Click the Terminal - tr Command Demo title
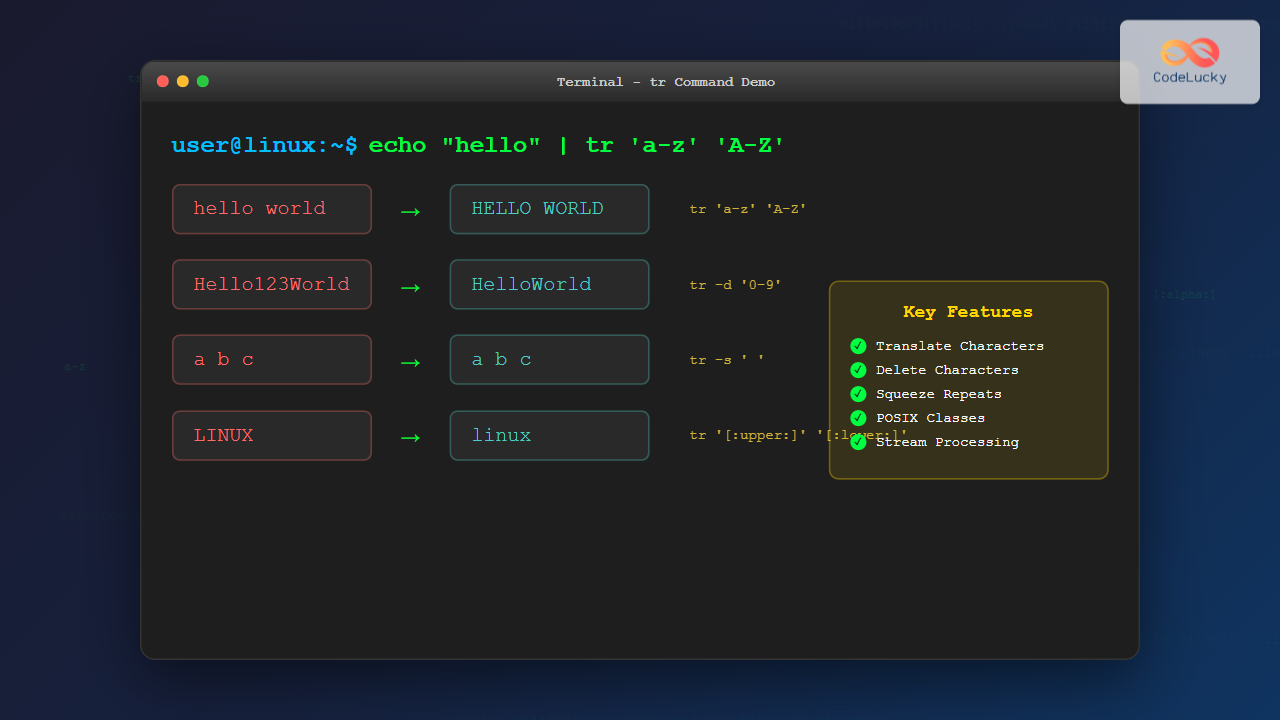1280x720 pixels. point(665,82)
